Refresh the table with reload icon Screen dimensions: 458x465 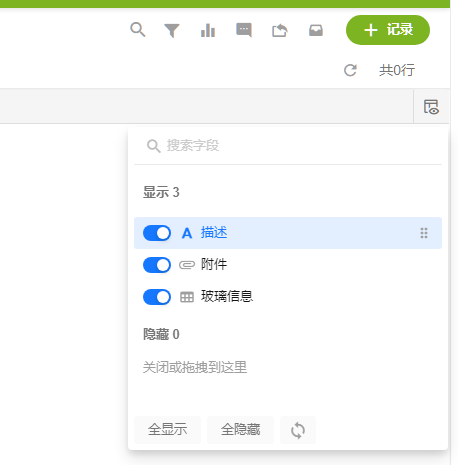click(x=350, y=70)
